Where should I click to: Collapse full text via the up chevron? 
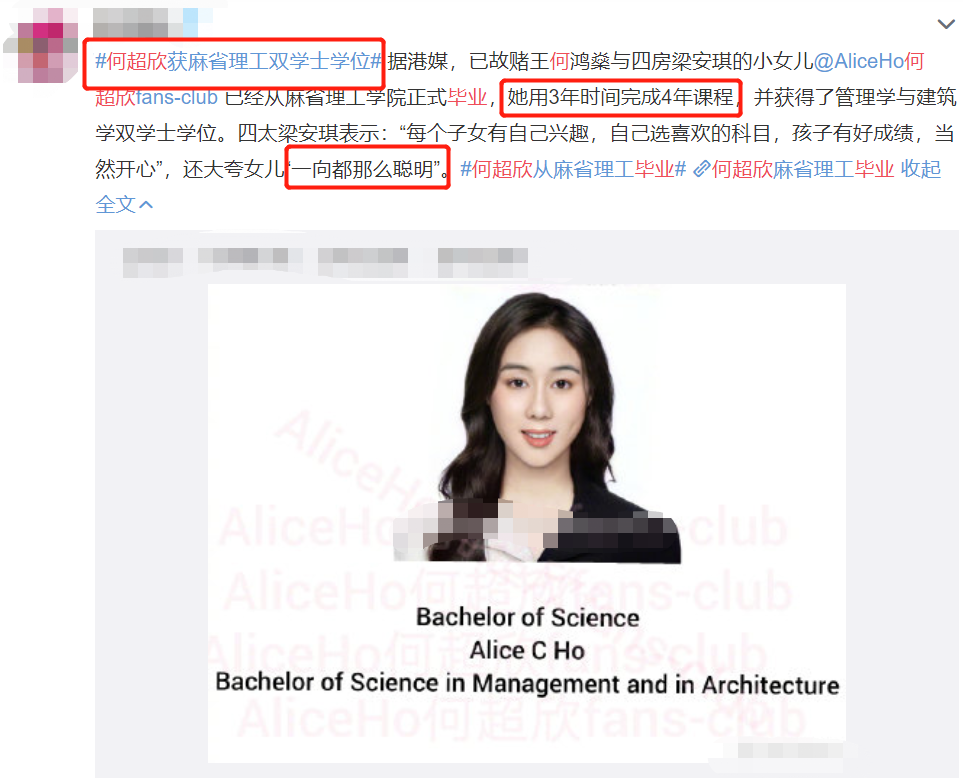(x=146, y=204)
